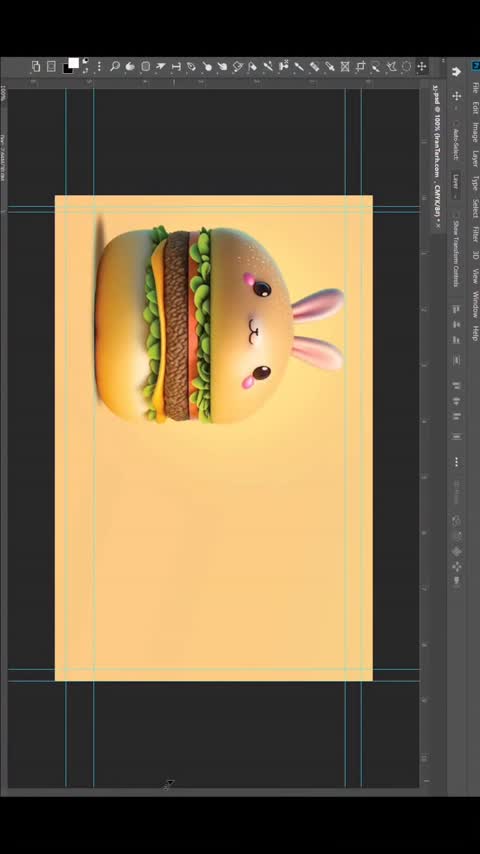Enable the Auto-Select checkbox
Image resolution: width=480 pixels, height=854 pixels.
455,123
